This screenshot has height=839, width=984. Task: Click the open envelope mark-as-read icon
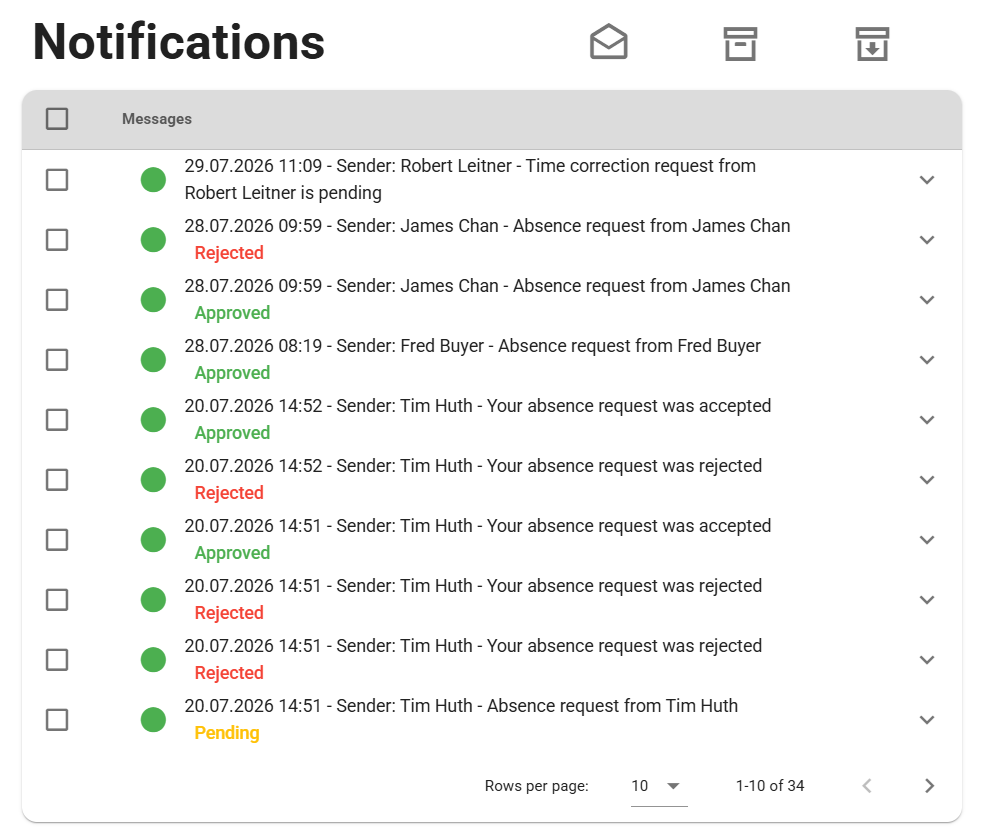608,43
